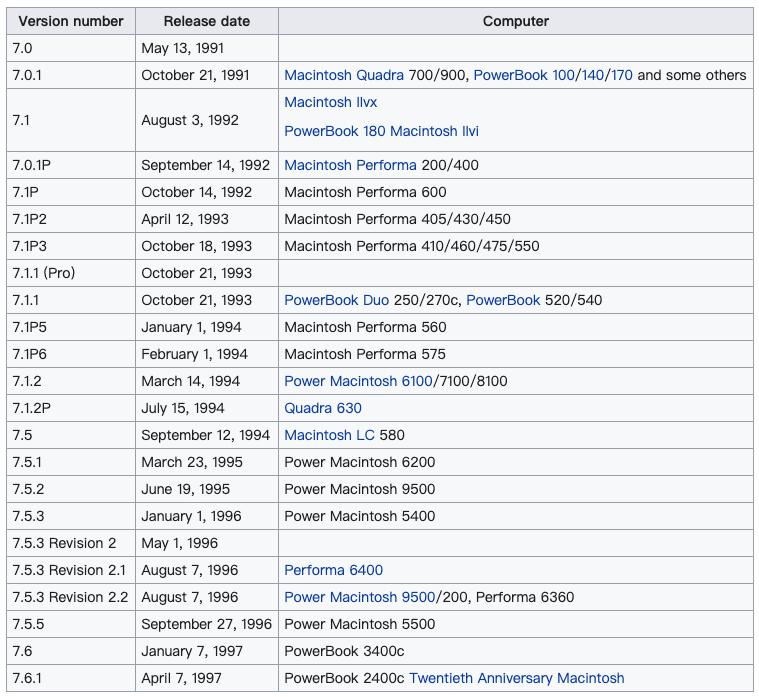
Task: Click Power Macintosh 5400 cell
Action: 516,516
